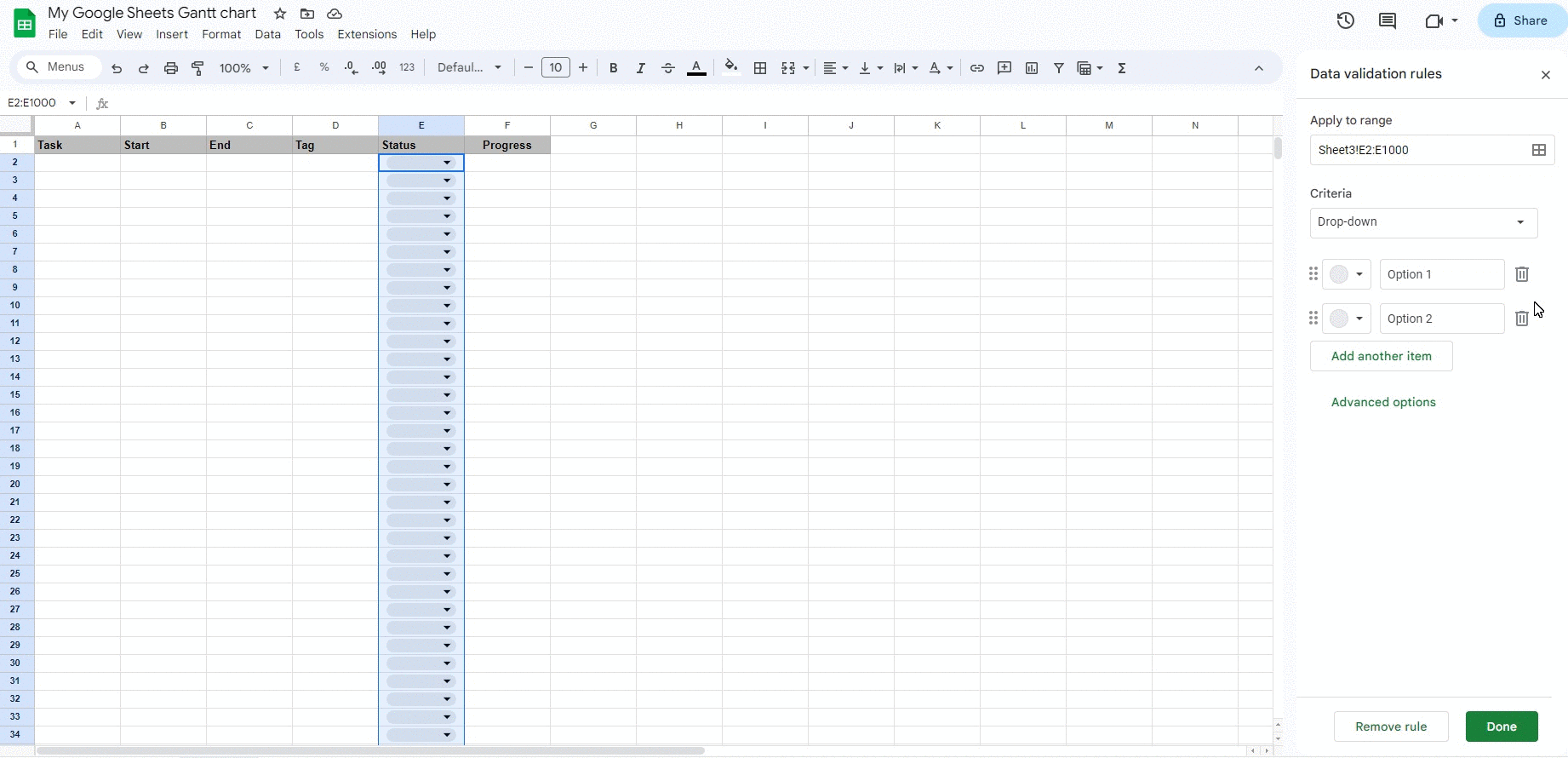
Task: Click the video meeting camera icon
Action: pos(1434,20)
